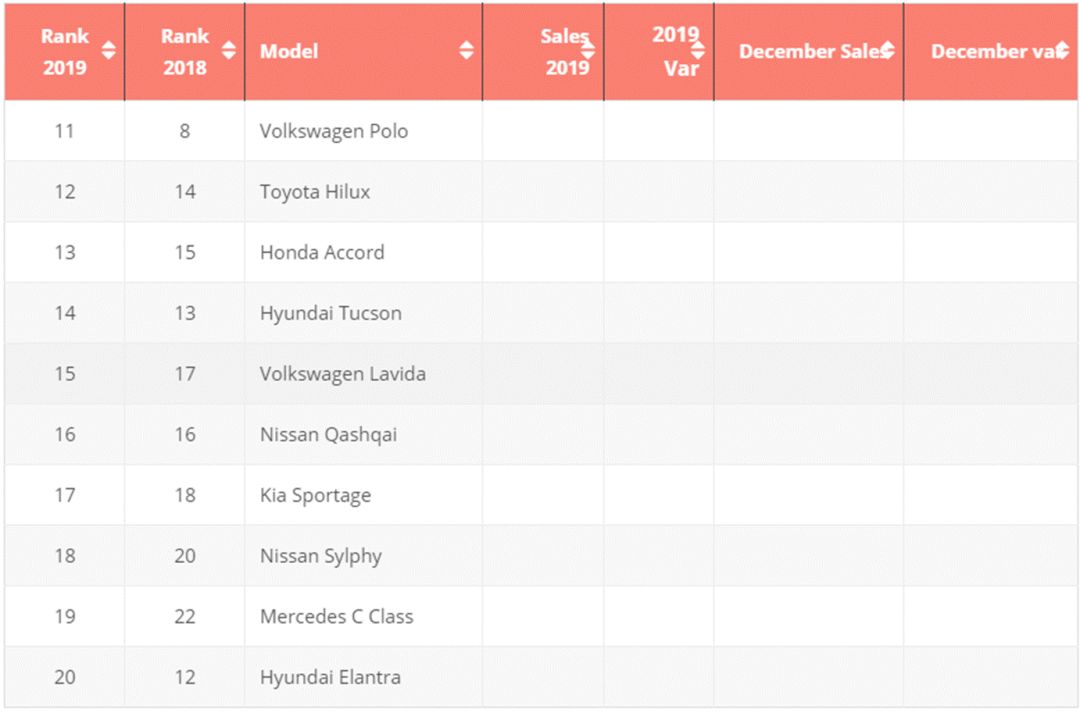Click the Honda Accord entry

click(x=322, y=253)
